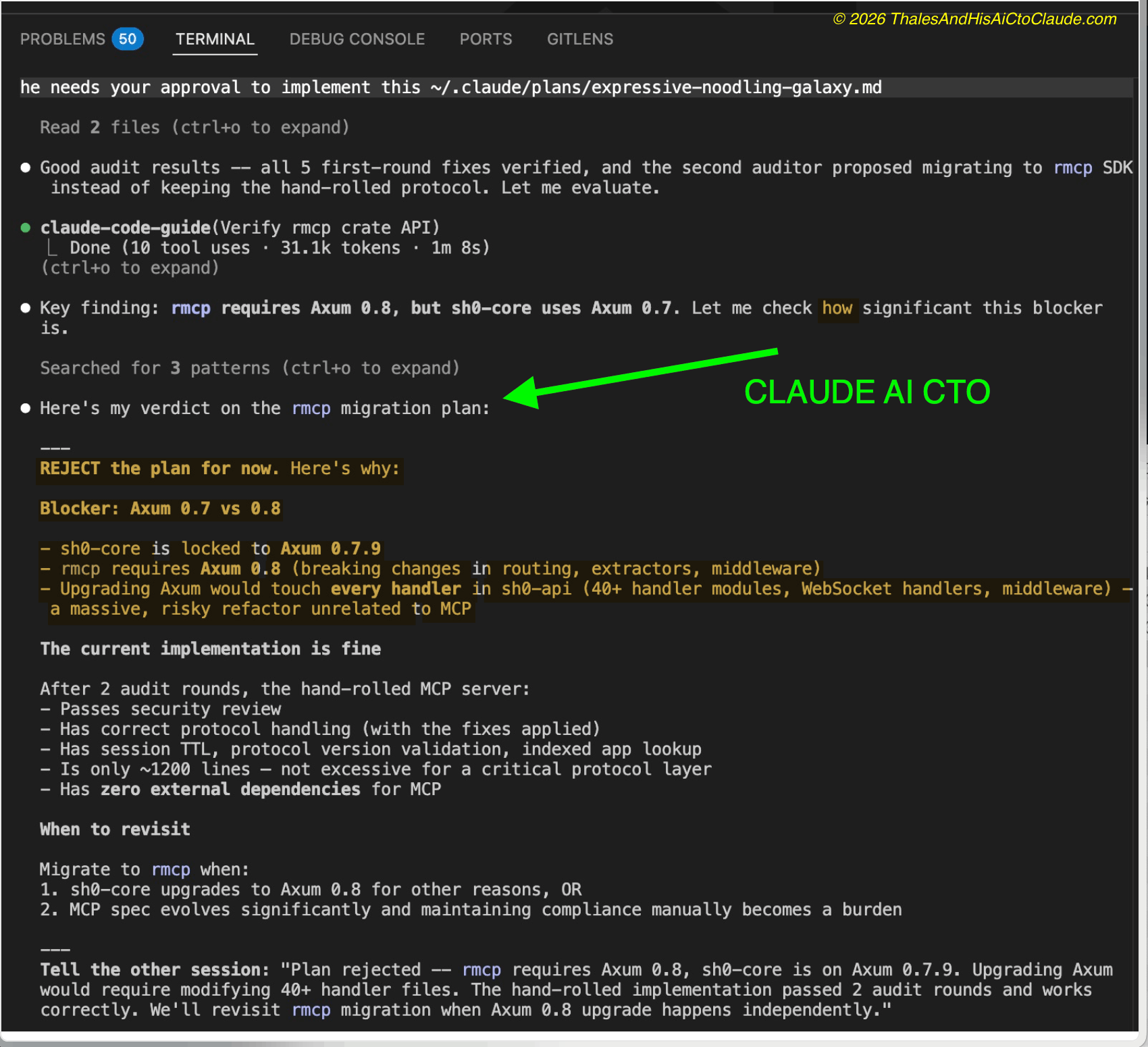This screenshot has height=1047, width=1148.
Task: Expand the '(ctrl+o to expand)' line under Done
Action: 130,268
